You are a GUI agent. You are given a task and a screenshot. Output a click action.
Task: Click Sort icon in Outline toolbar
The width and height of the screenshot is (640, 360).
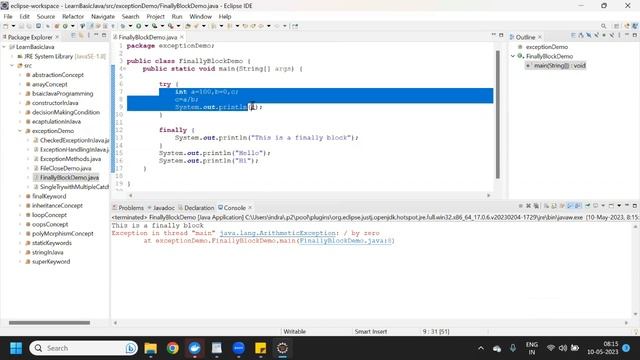(x=581, y=36)
